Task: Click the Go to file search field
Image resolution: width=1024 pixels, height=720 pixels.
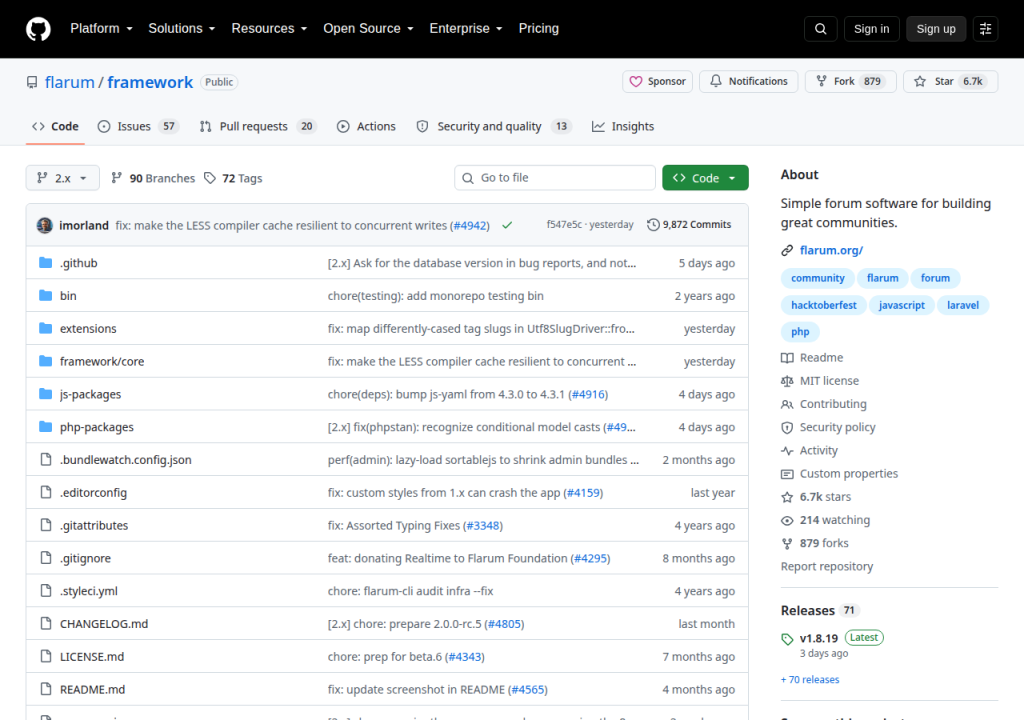Action: point(555,178)
